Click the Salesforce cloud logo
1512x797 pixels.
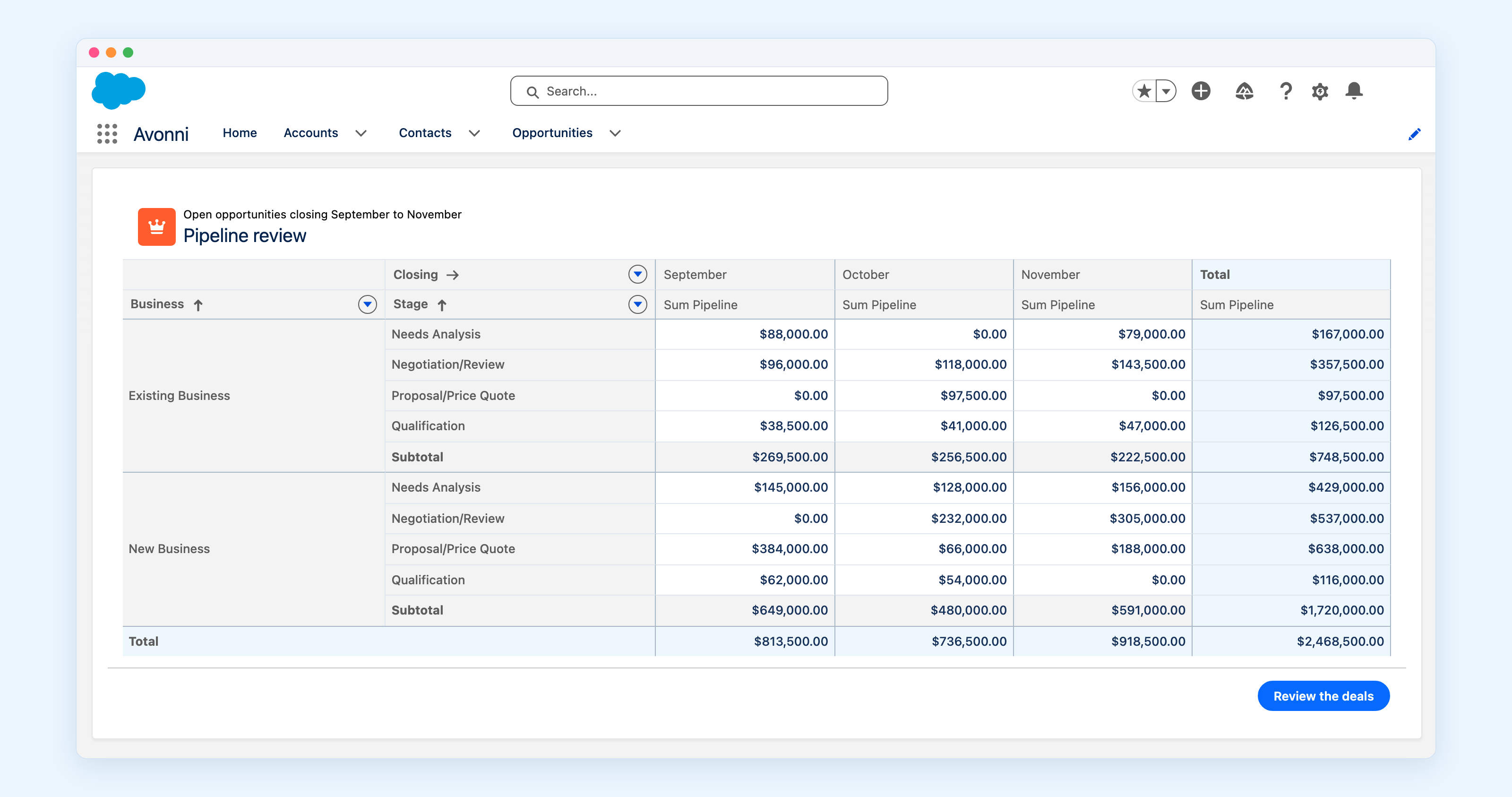(x=119, y=90)
